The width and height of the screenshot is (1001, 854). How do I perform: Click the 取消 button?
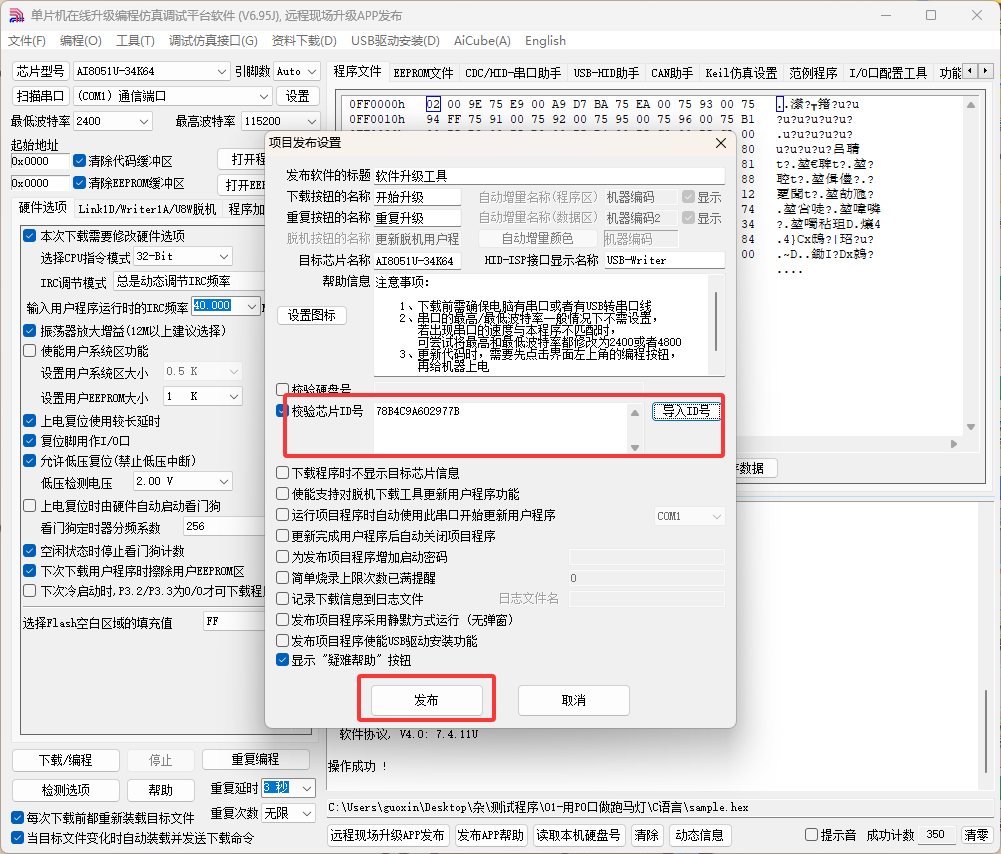click(573, 700)
